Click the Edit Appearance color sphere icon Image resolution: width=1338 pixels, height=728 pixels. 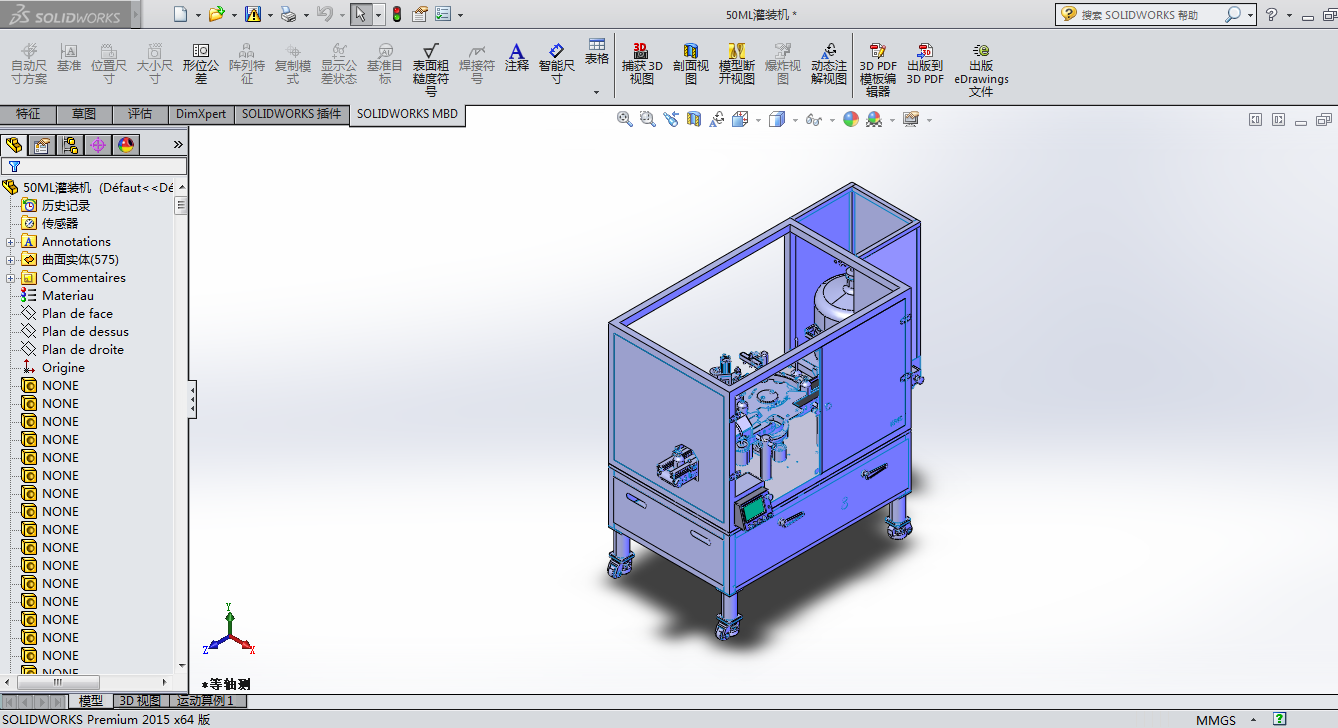[851, 119]
